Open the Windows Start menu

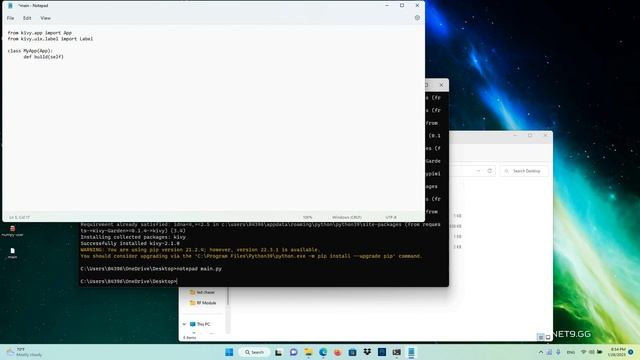(229, 352)
